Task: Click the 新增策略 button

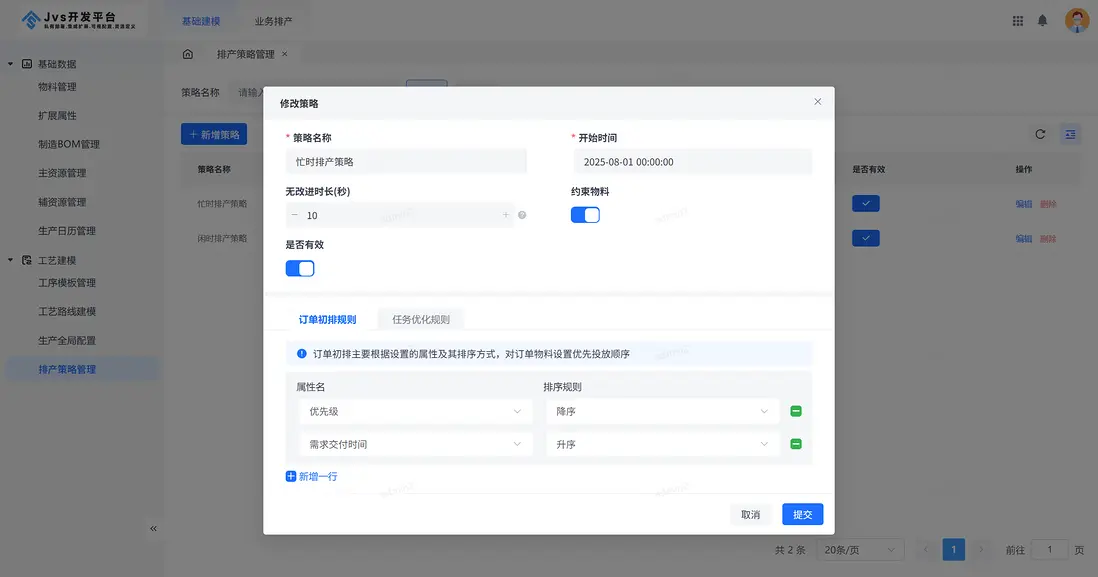Action: pos(214,134)
